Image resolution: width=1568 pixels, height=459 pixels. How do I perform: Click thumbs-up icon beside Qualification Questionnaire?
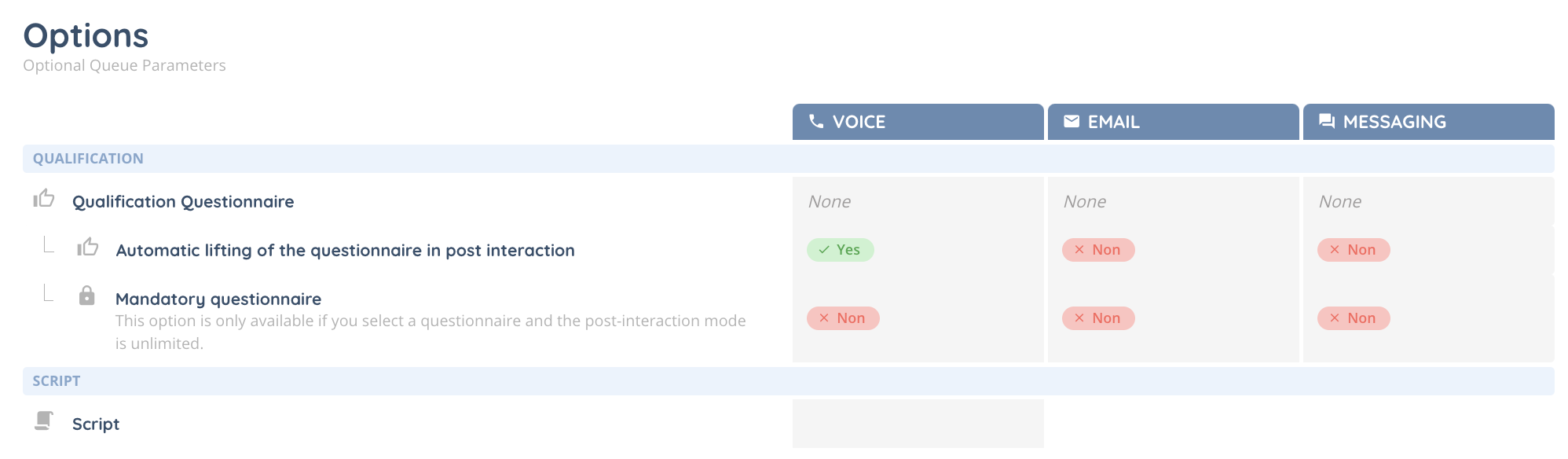tap(44, 199)
